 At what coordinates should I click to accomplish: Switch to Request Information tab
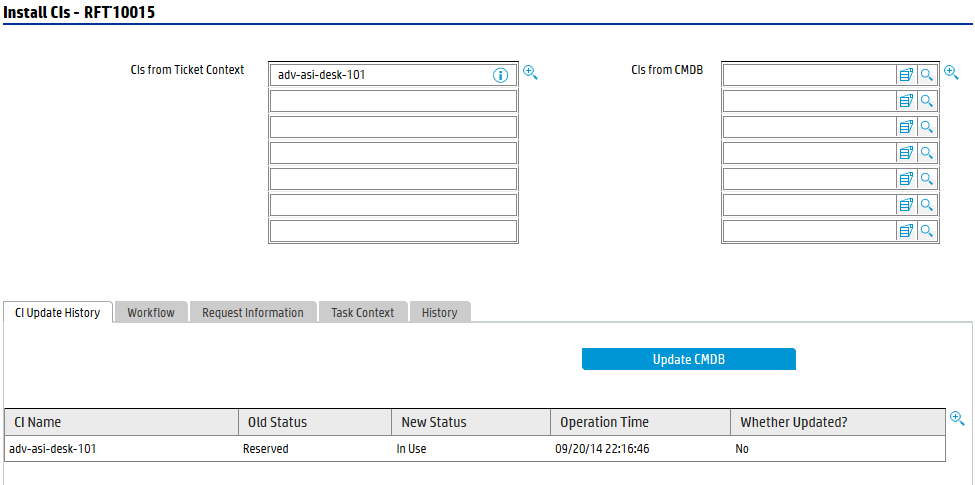tap(253, 313)
